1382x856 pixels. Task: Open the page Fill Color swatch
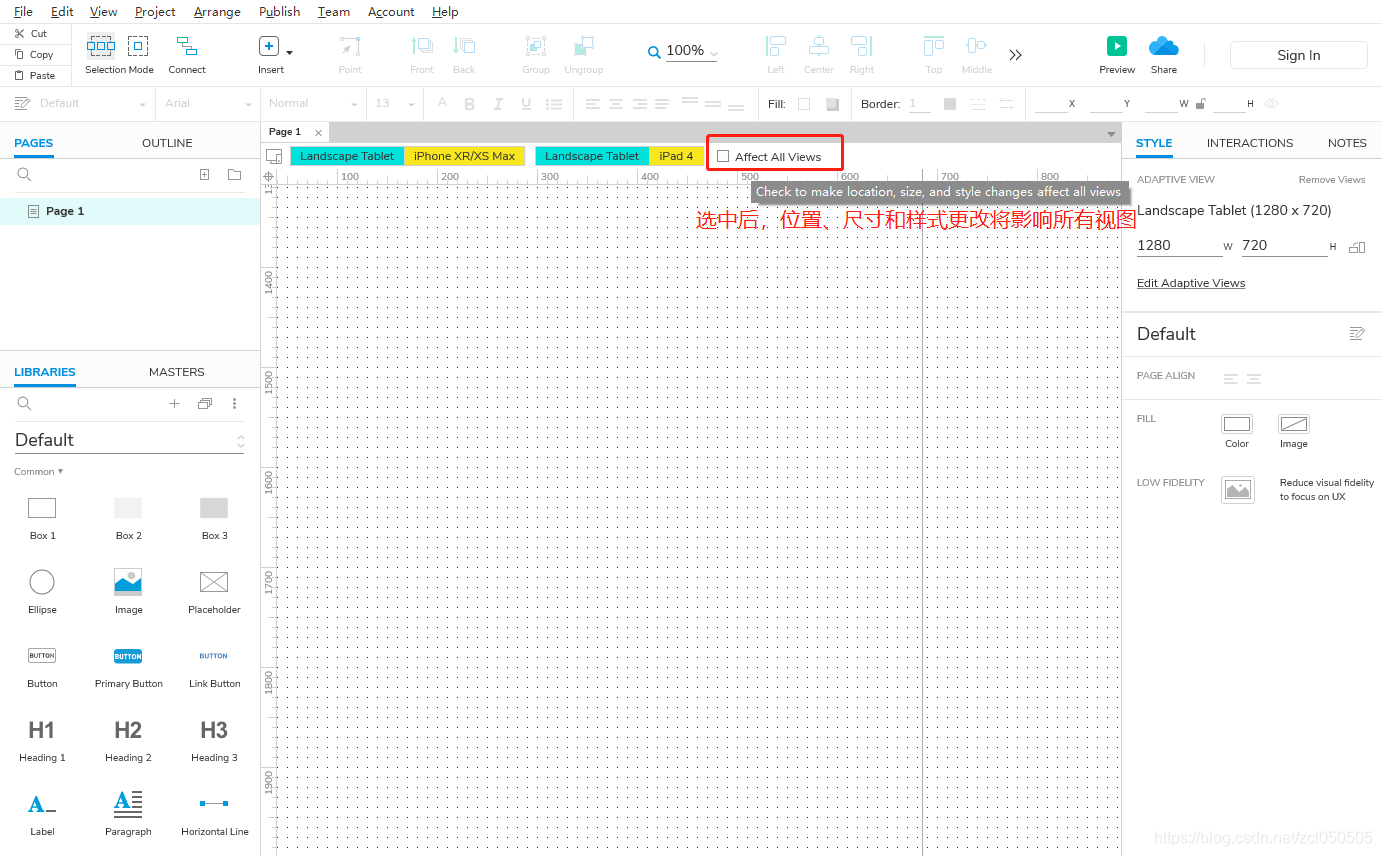(1237, 424)
